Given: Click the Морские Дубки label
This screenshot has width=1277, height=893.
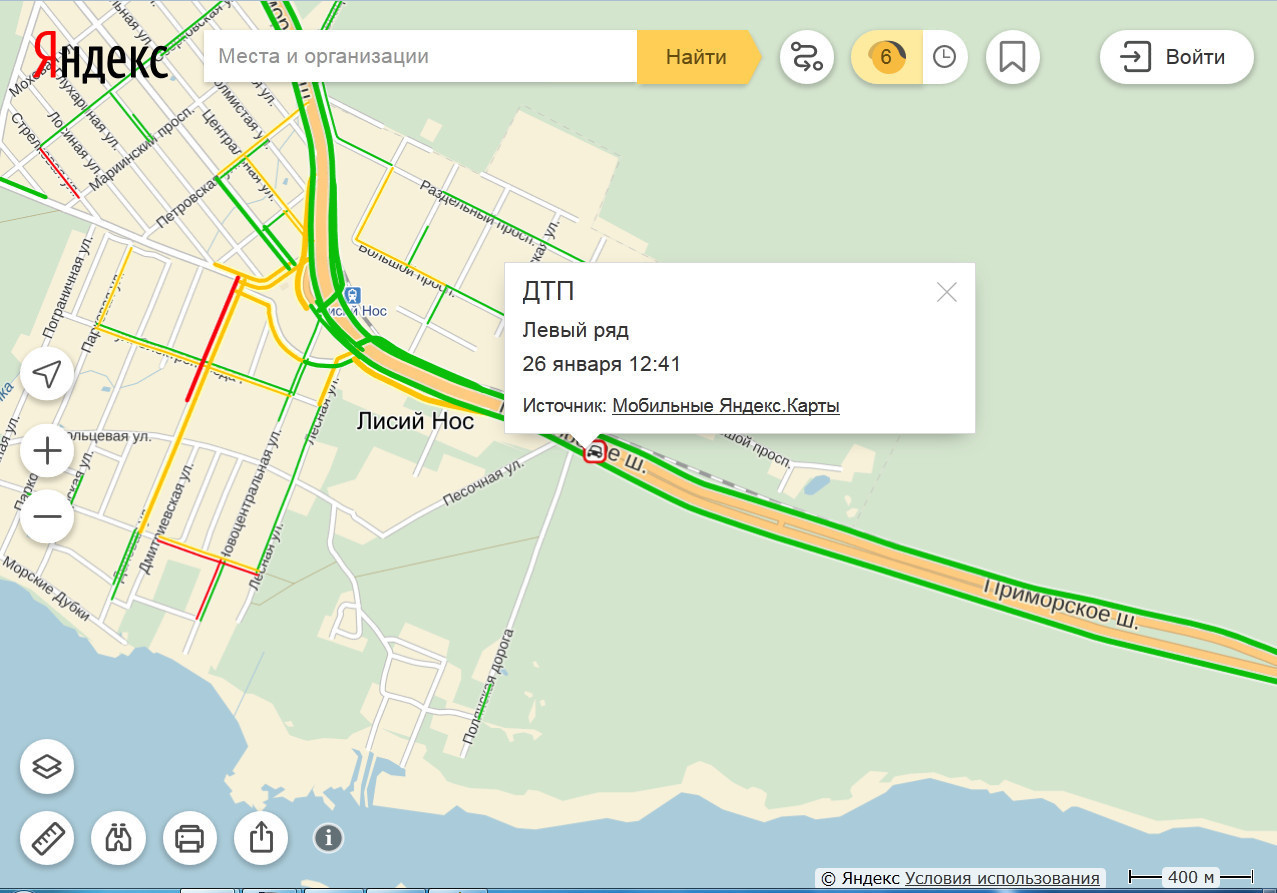Looking at the screenshot, I should point(45,589).
